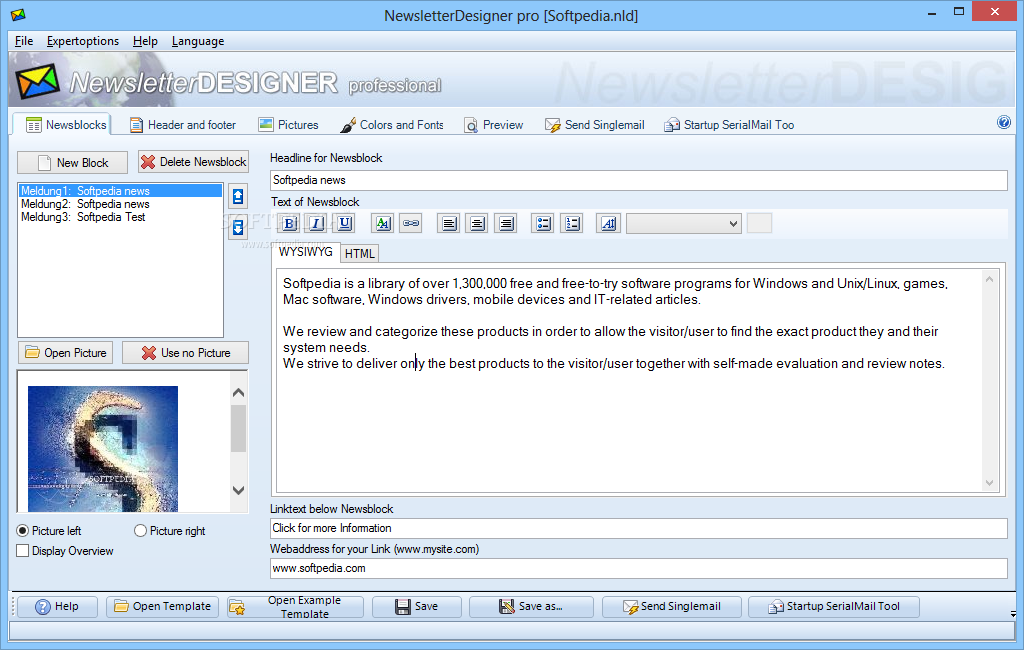Move selected newsblock up
The image size is (1024, 650).
click(x=238, y=196)
